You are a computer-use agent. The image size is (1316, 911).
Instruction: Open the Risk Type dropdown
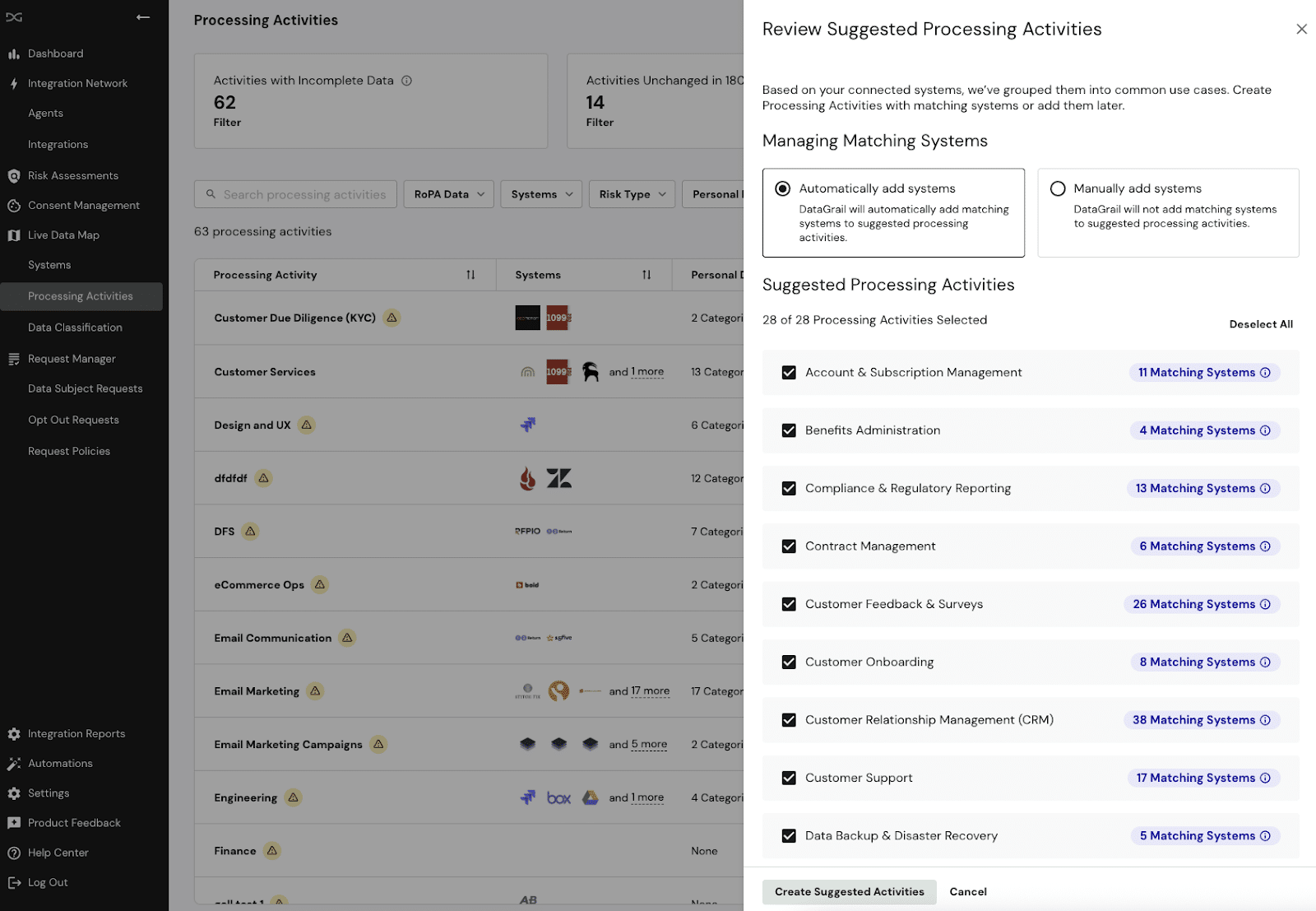(x=632, y=194)
